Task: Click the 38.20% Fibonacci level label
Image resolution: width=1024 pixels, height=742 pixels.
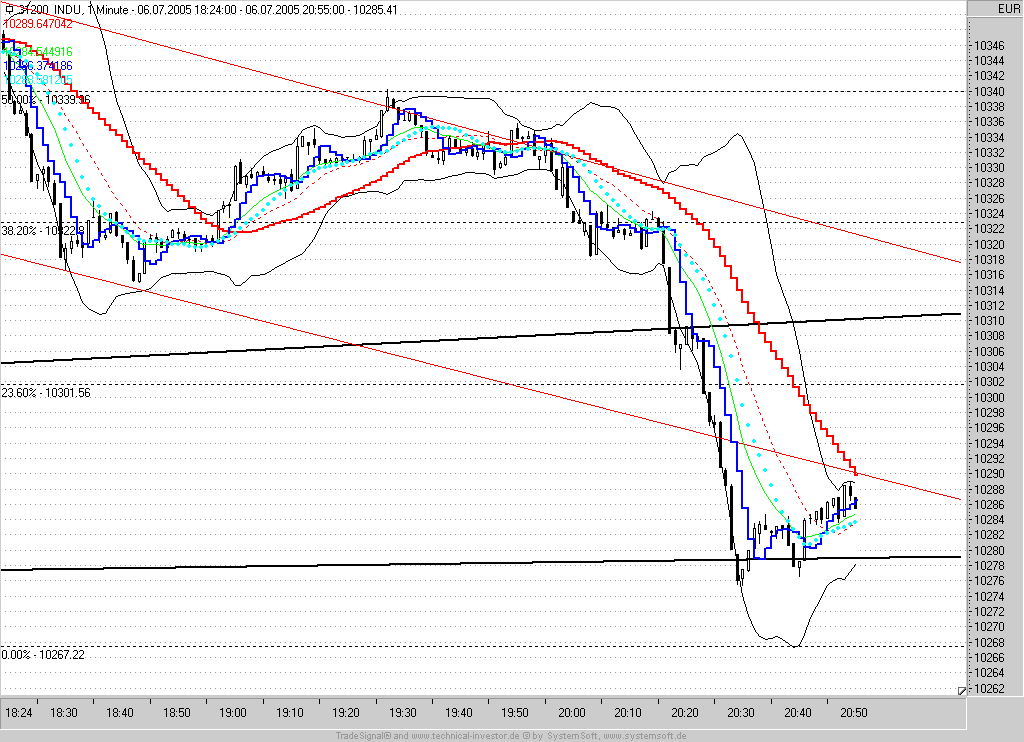Action: 43,231
